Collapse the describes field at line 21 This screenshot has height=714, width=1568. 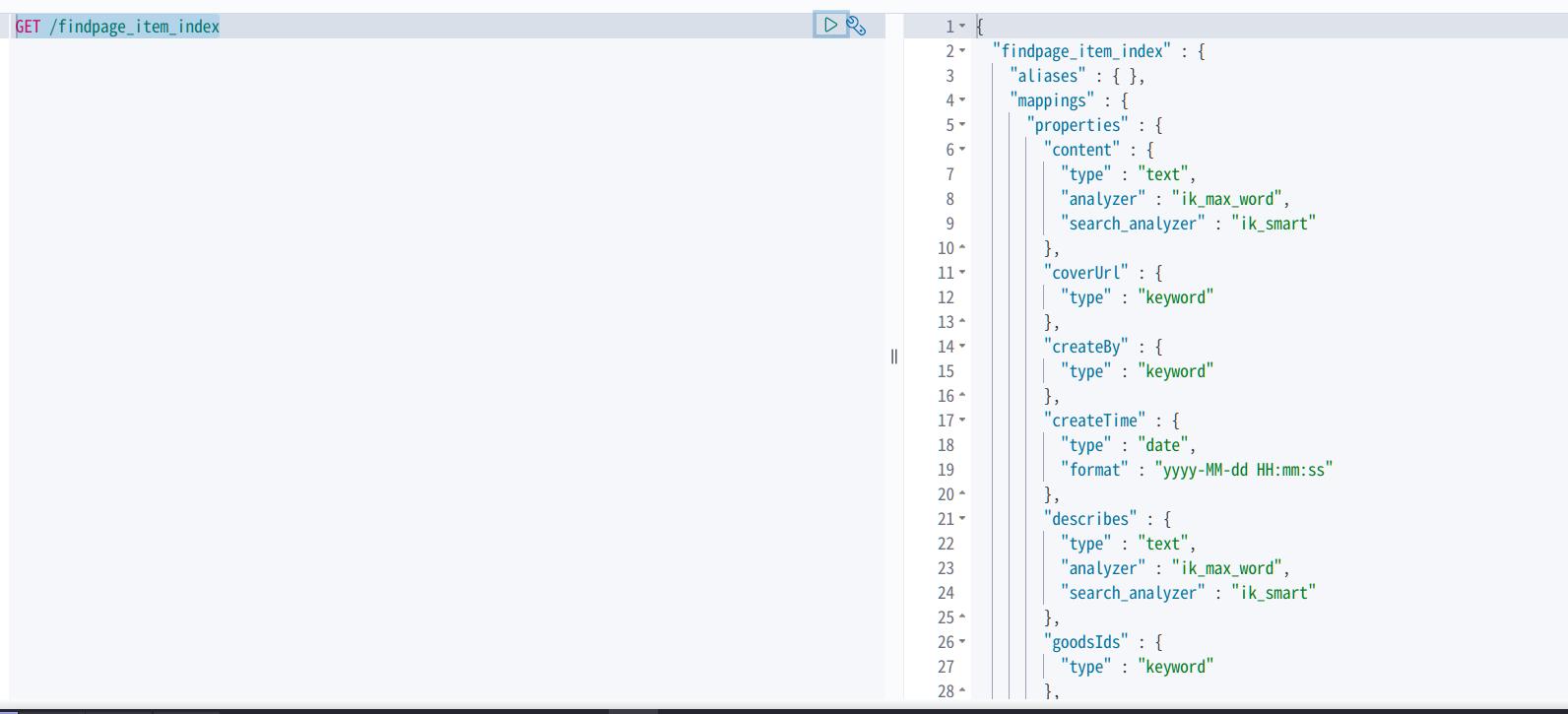point(962,519)
